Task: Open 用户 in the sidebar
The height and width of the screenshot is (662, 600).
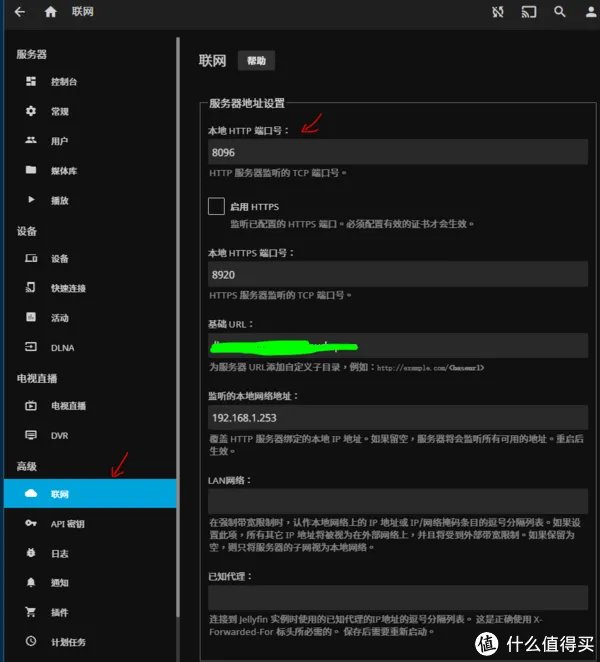Action: pyautogui.click(x=90, y=141)
